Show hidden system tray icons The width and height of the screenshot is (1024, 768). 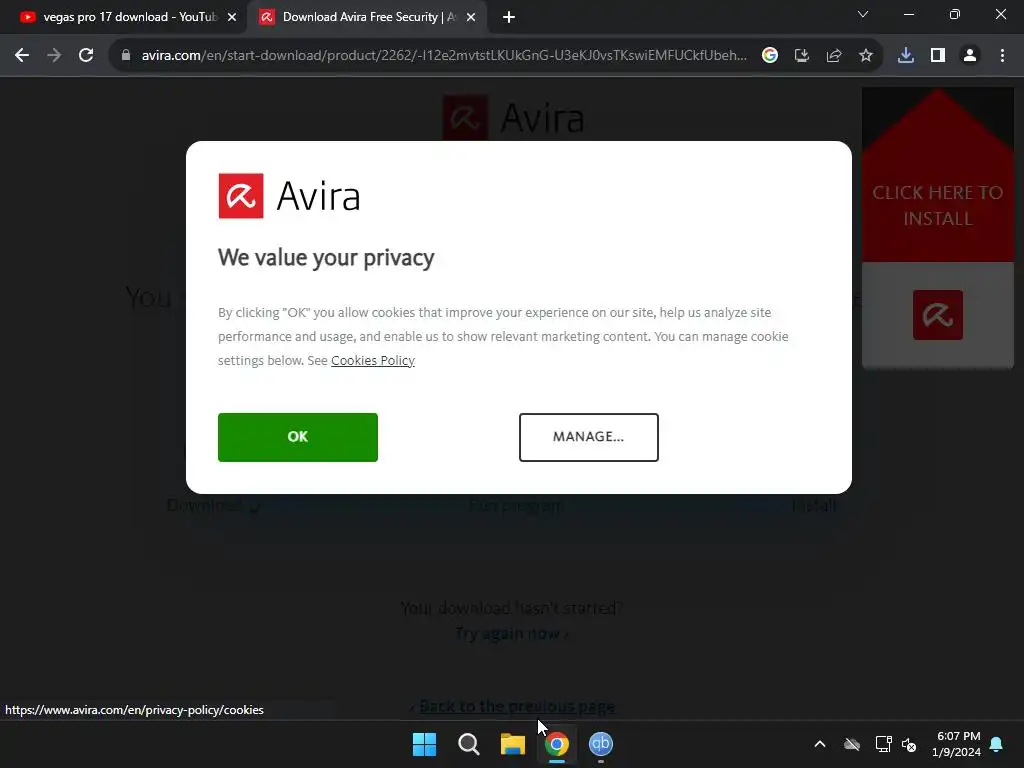point(820,744)
